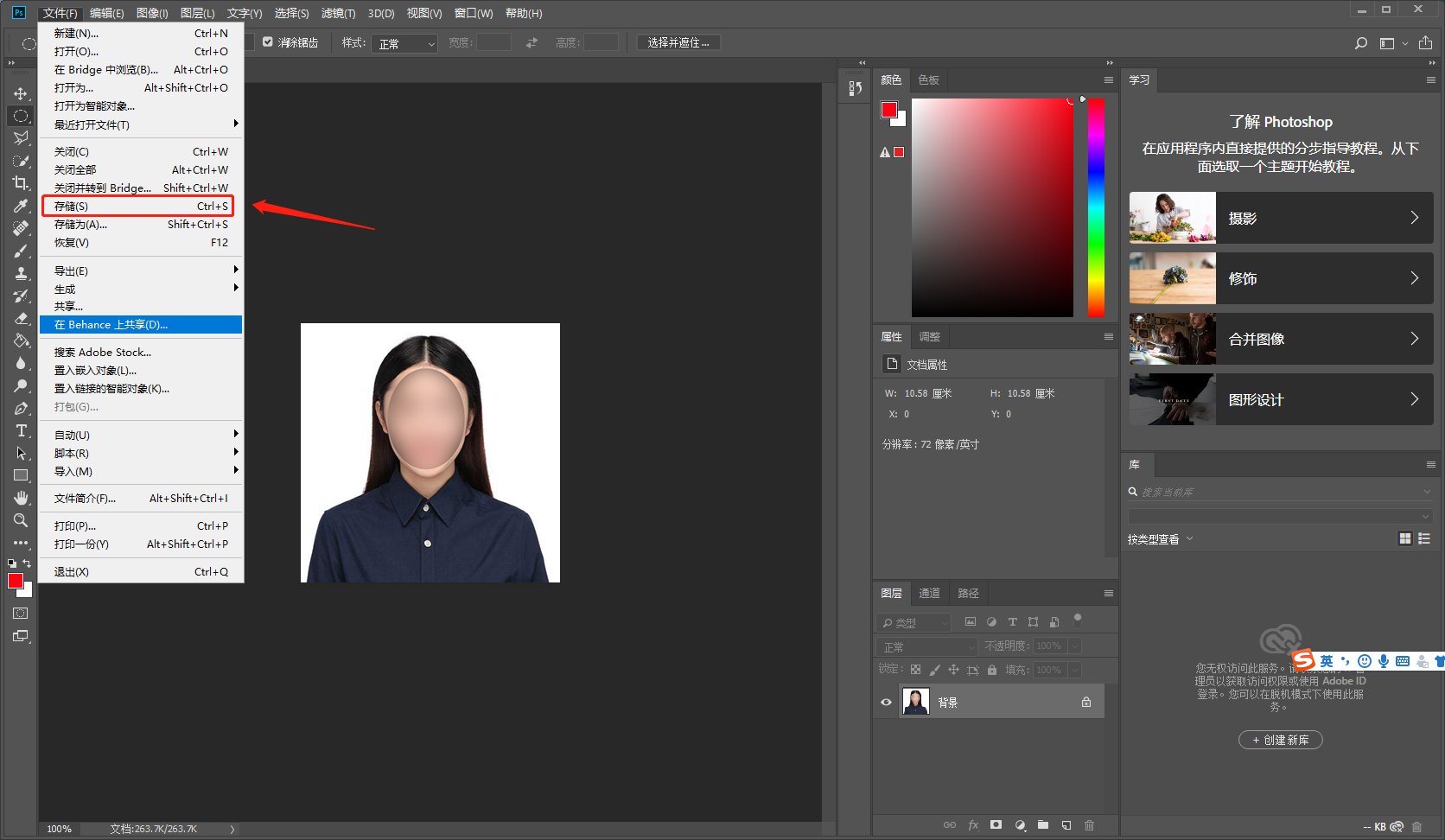1445x840 pixels.
Task: Select the Zoom tool in toolbar
Action: (x=21, y=520)
